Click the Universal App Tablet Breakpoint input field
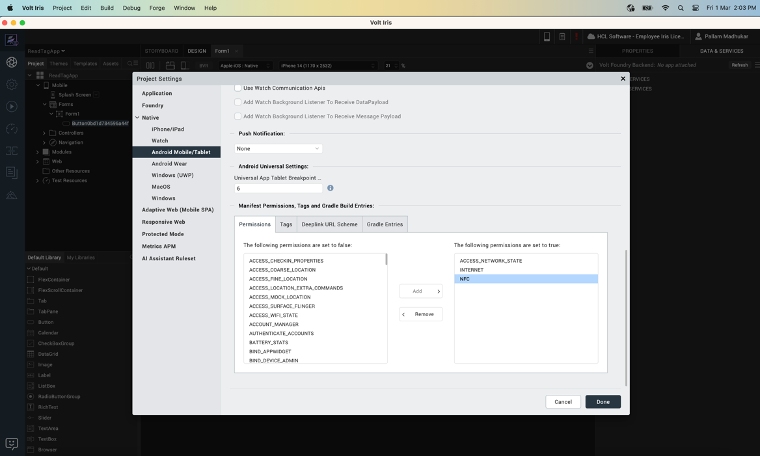 (x=278, y=187)
